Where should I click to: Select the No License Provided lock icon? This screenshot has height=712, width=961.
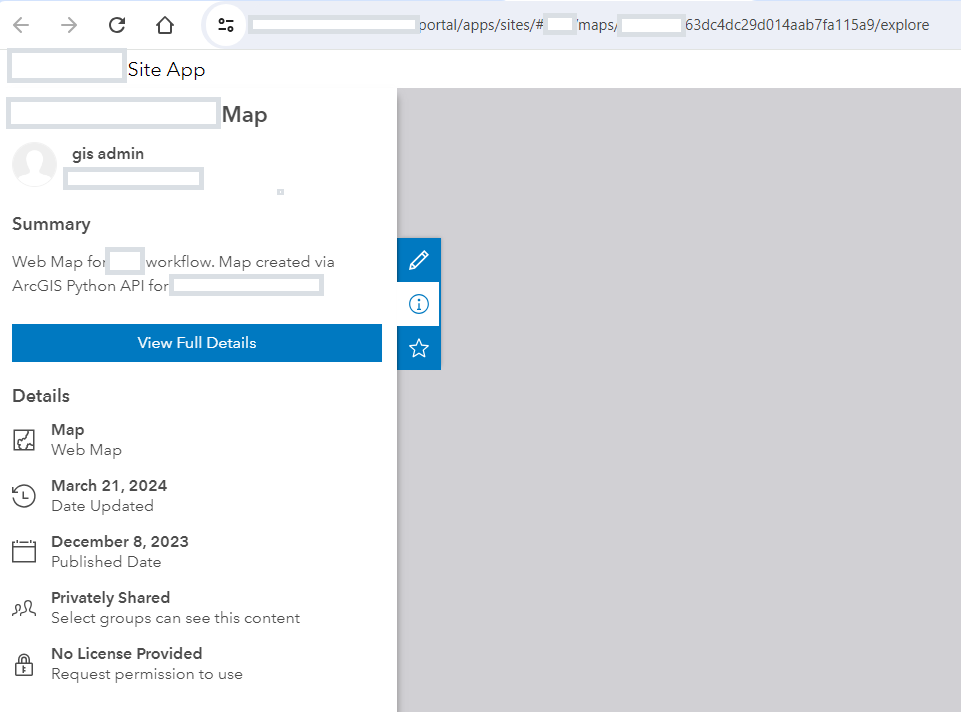pyautogui.click(x=24, y=662)
